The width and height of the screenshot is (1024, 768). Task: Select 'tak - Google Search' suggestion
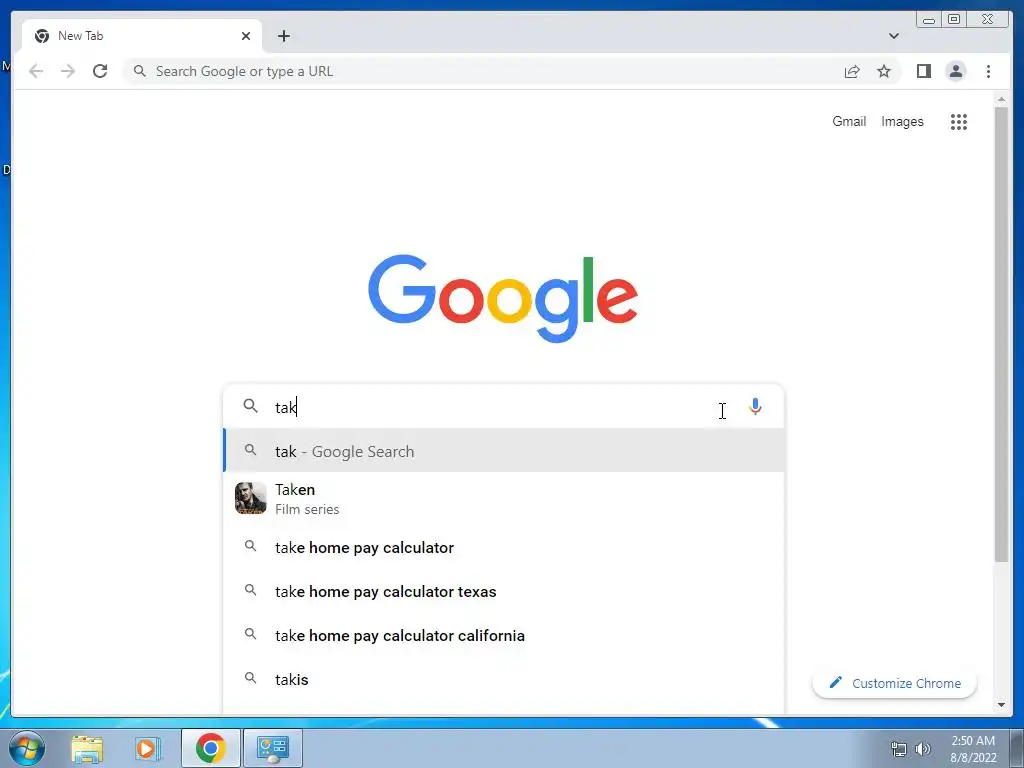click(x=504, y=451)
